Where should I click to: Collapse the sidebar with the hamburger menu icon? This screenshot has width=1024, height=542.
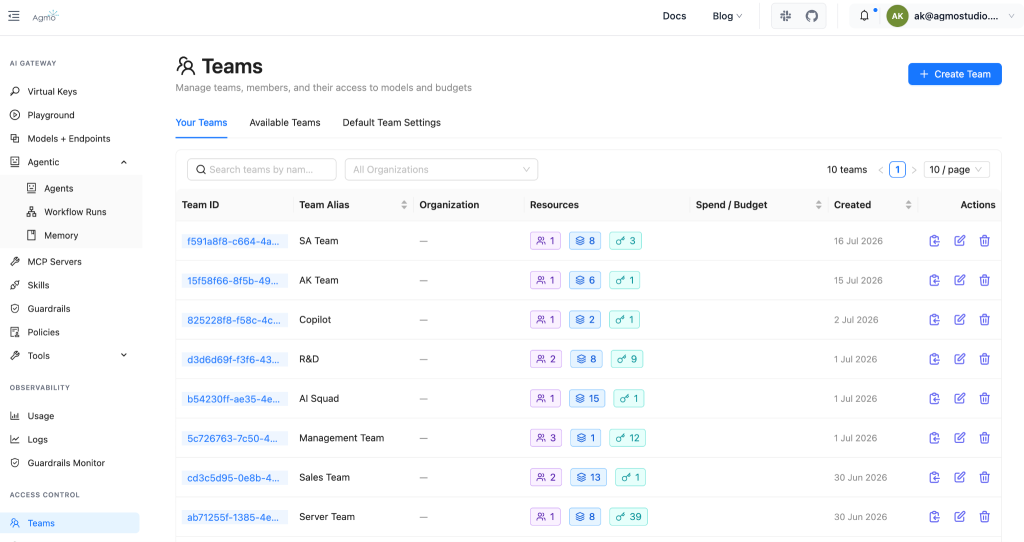tap(14, 16)
